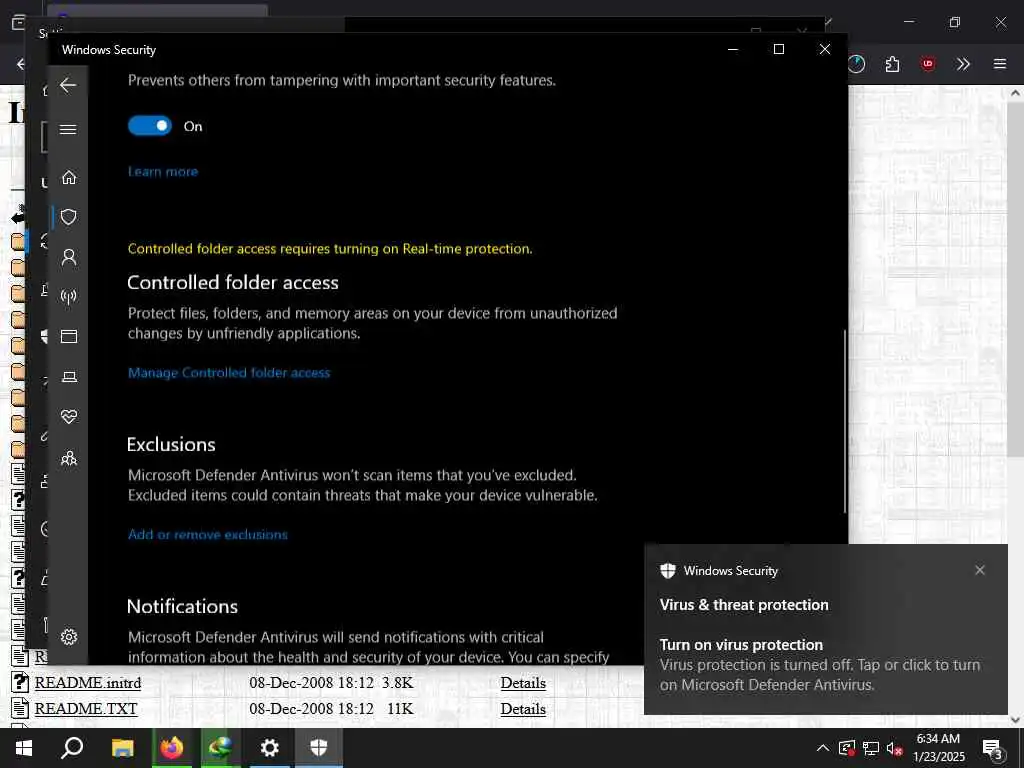Viewport: 1024px width, 768px height.
Task: Switch to Windows Security taskbar button
Action: point(319,748)
